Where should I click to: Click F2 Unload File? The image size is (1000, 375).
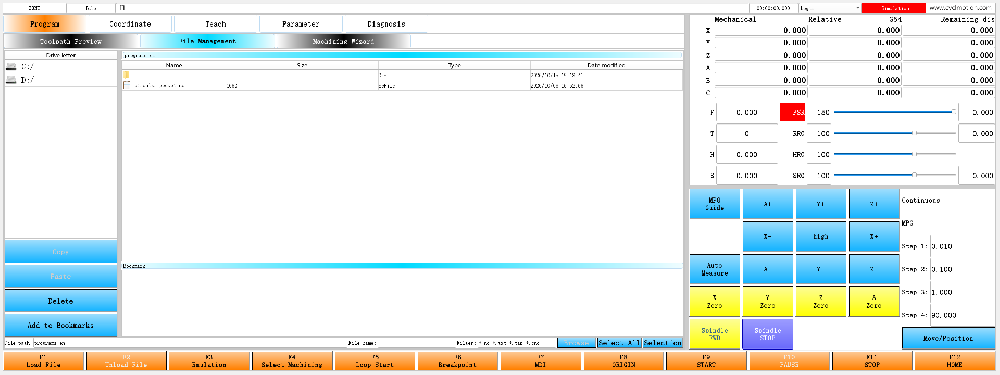pyautogui.click(x=126, y=362)
